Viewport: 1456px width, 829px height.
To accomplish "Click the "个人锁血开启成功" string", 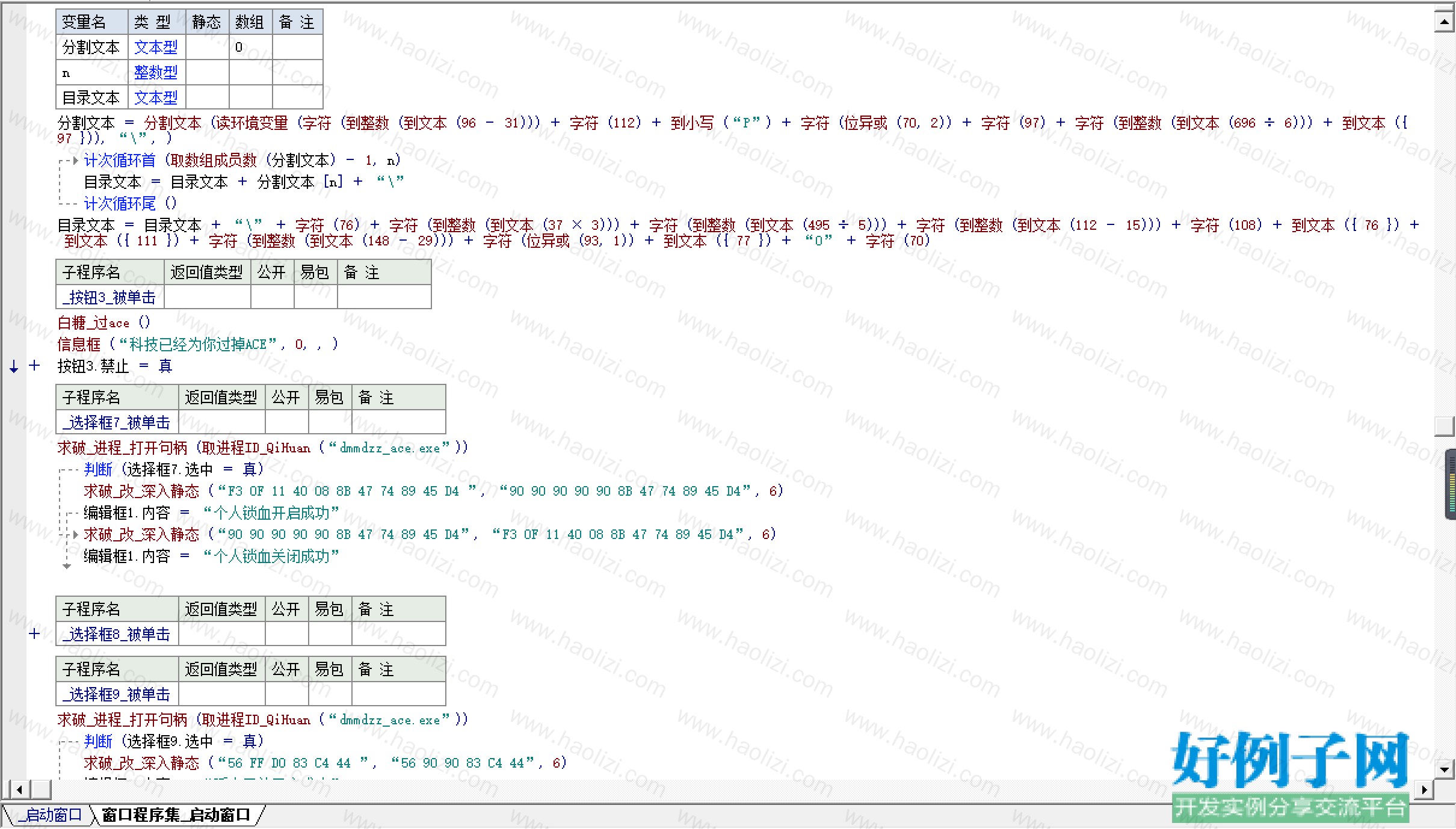I will pyautogui.click(x=271, y=513).
